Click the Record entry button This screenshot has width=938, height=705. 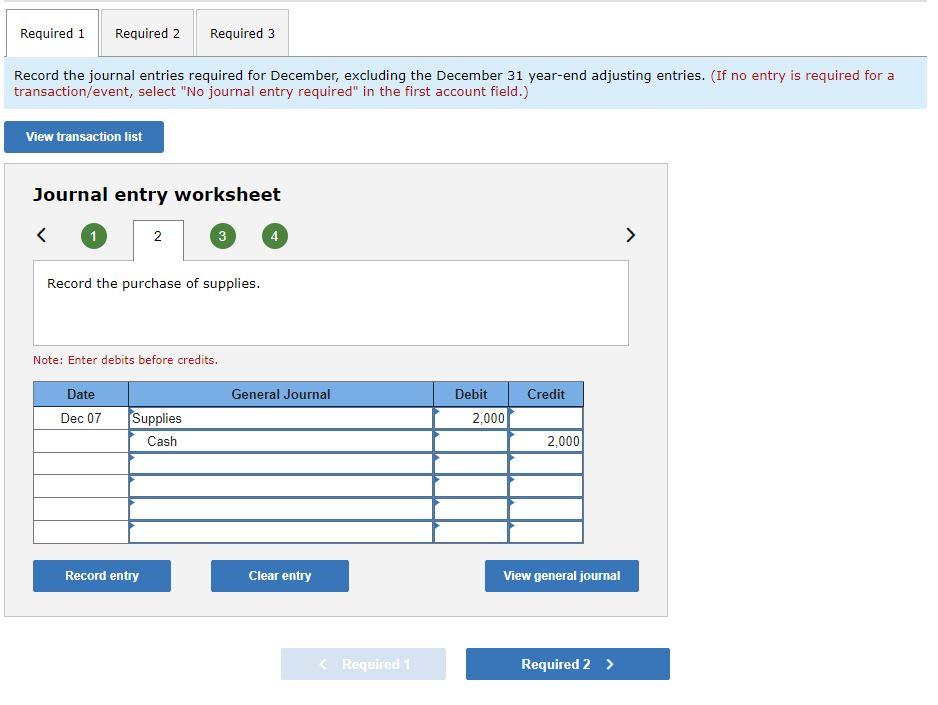click(x=101, y=576)
